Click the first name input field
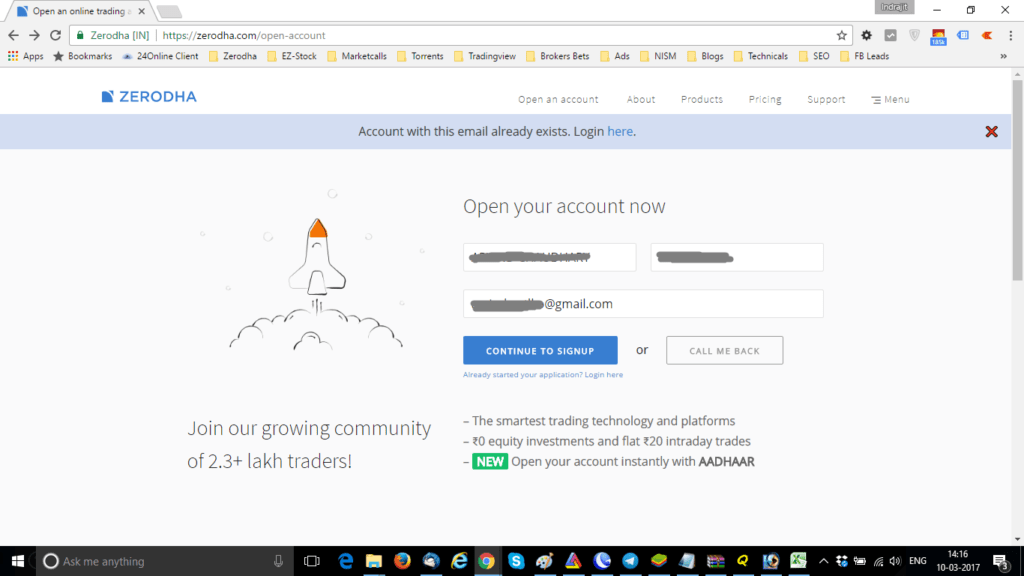The image size is (1024, 576). pos(549,257)
